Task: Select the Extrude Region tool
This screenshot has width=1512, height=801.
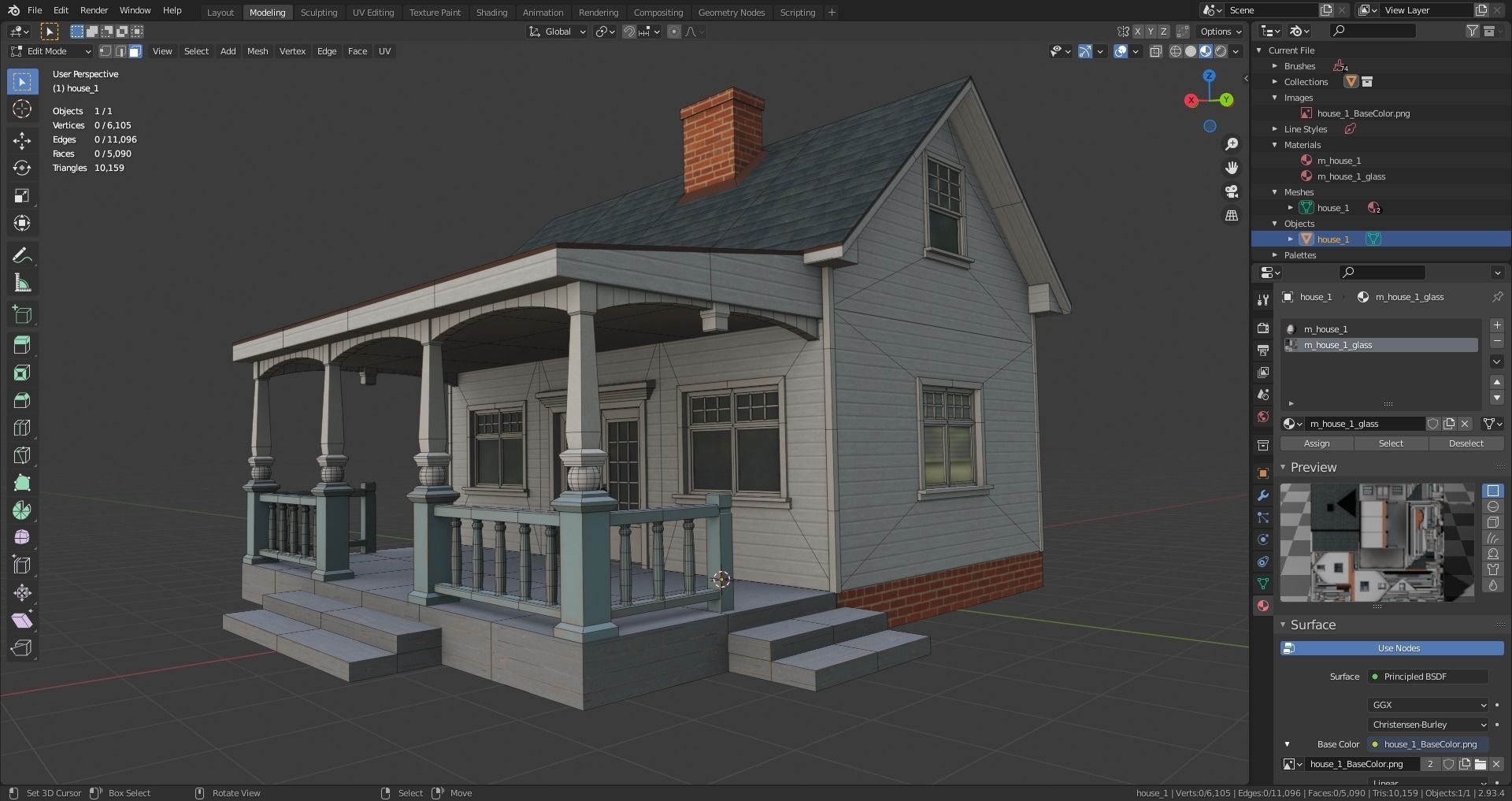Action: [x=22, y=345]
